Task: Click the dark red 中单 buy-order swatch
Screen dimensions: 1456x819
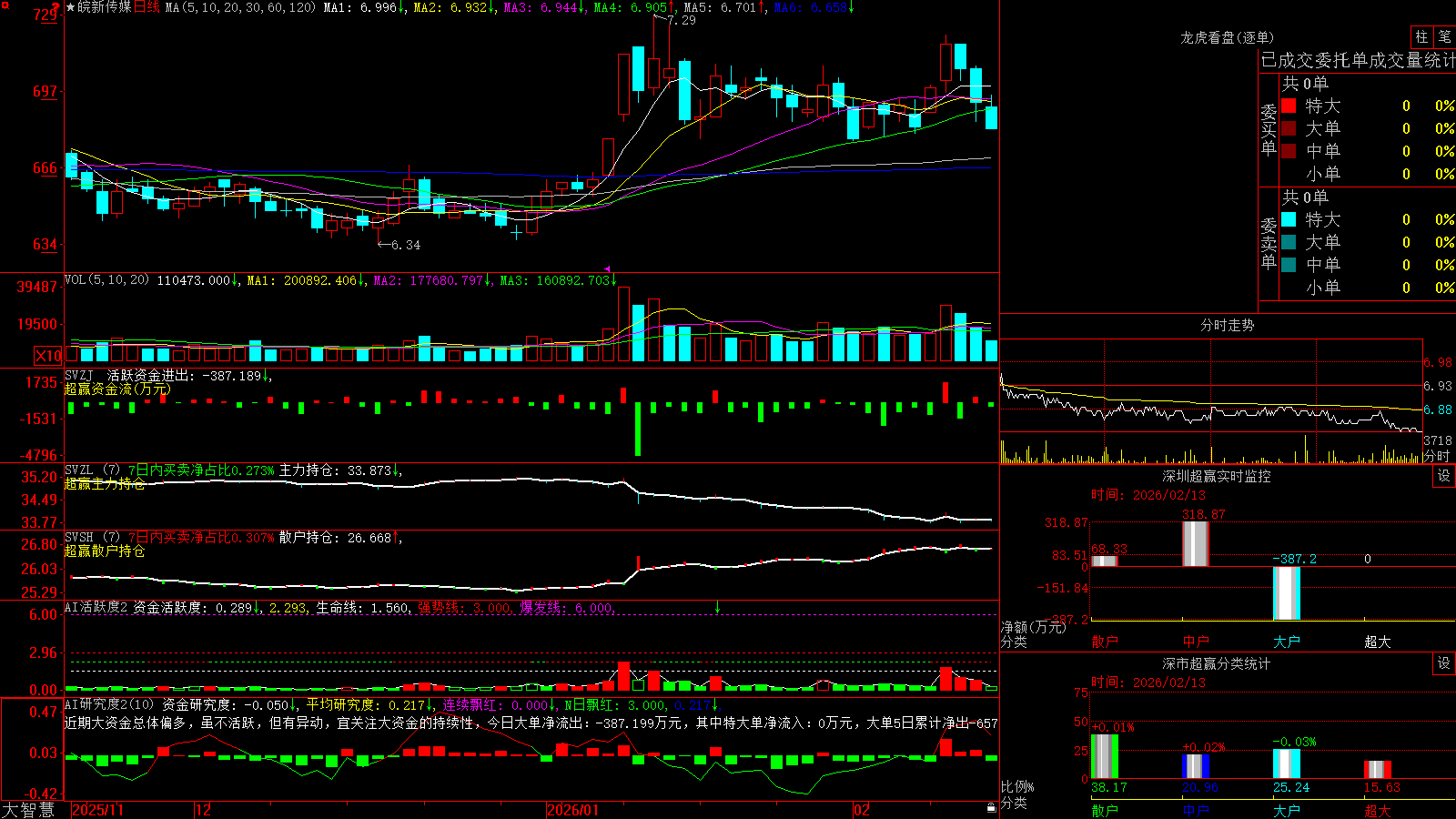Action: [x=1289, y=151]
